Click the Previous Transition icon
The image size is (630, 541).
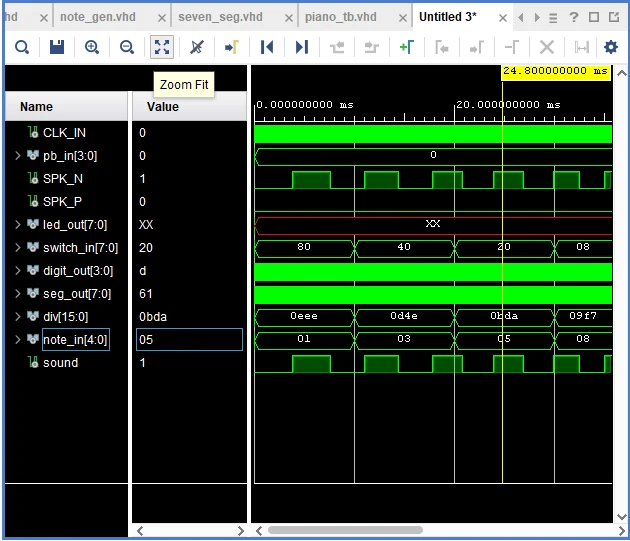(x=337, y=47)
